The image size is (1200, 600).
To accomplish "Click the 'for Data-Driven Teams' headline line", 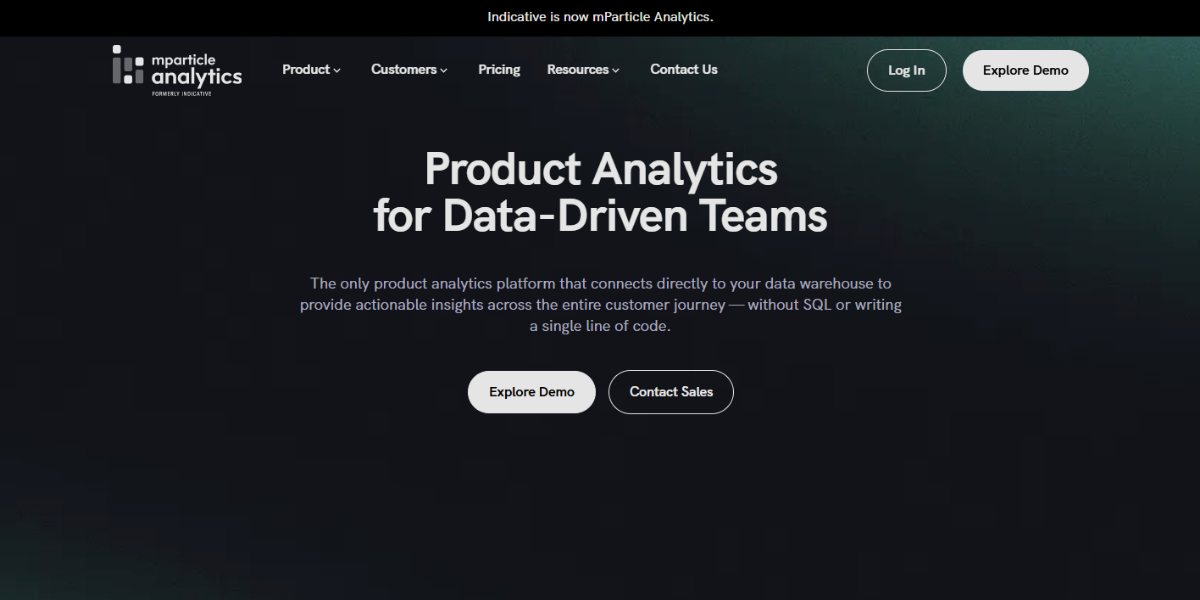I will [600, 216].
